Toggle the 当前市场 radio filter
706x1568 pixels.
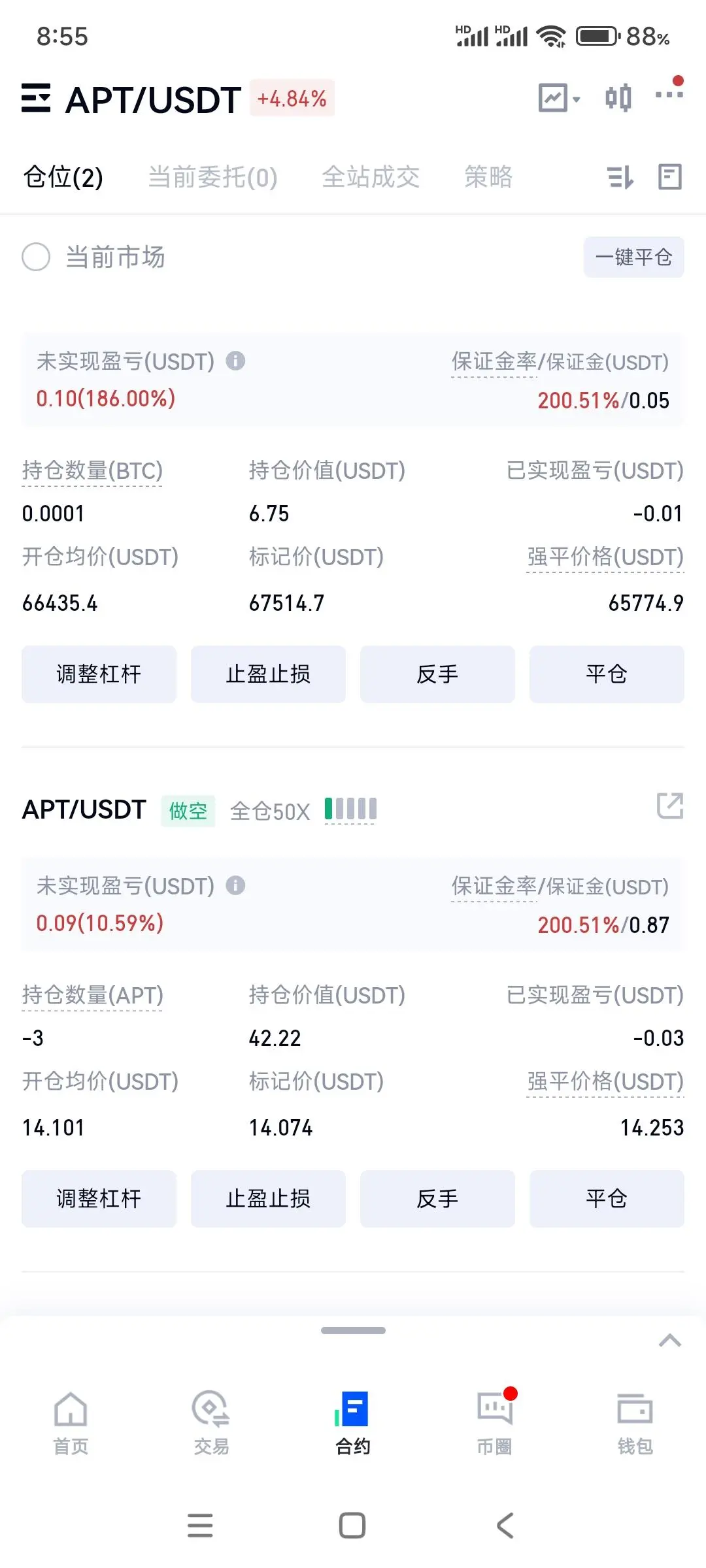click(x=36, y=257)
